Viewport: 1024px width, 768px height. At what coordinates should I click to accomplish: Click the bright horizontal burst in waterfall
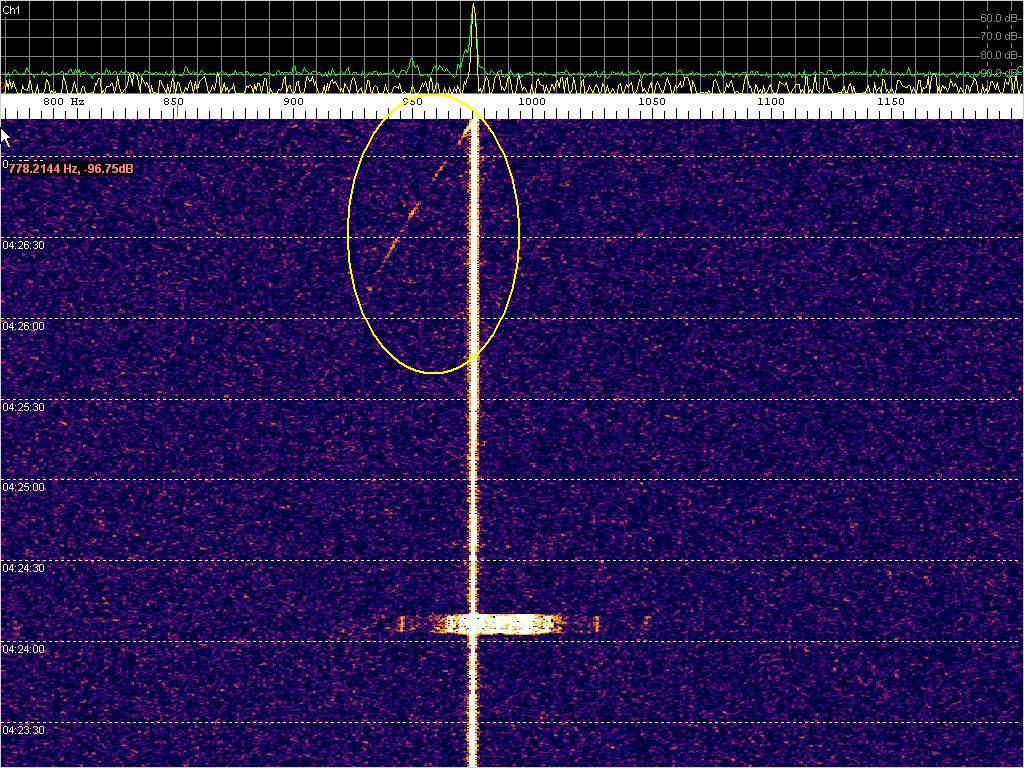click(x=495, y=624)
